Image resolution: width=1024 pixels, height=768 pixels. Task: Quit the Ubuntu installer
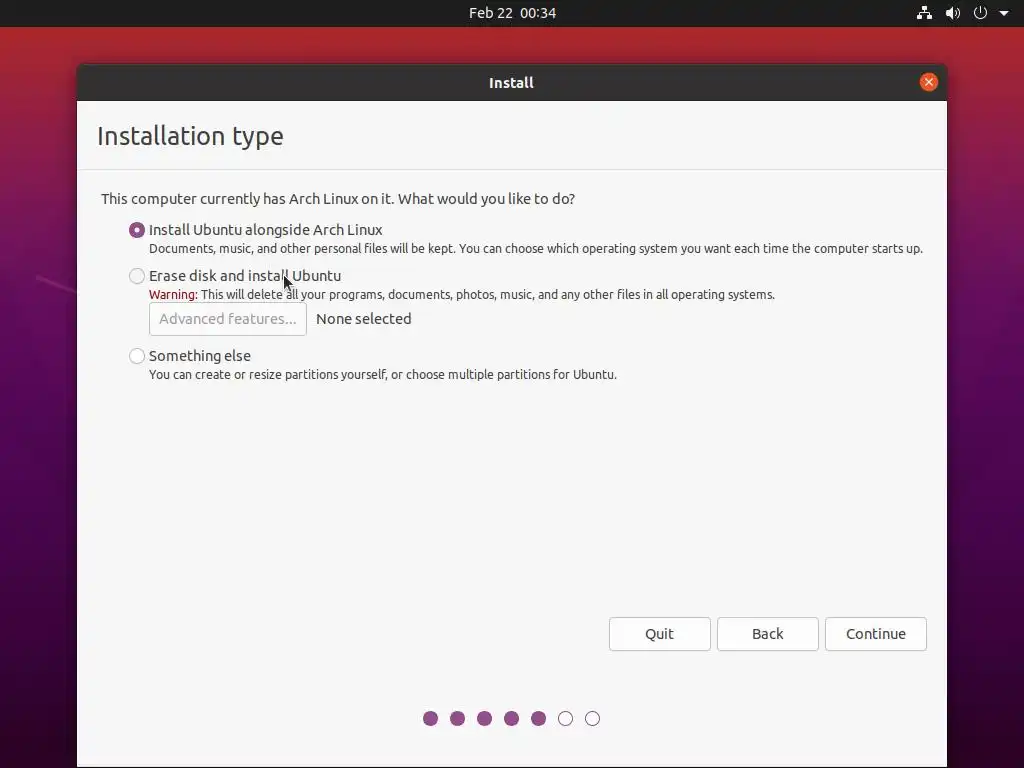point(660,634)
